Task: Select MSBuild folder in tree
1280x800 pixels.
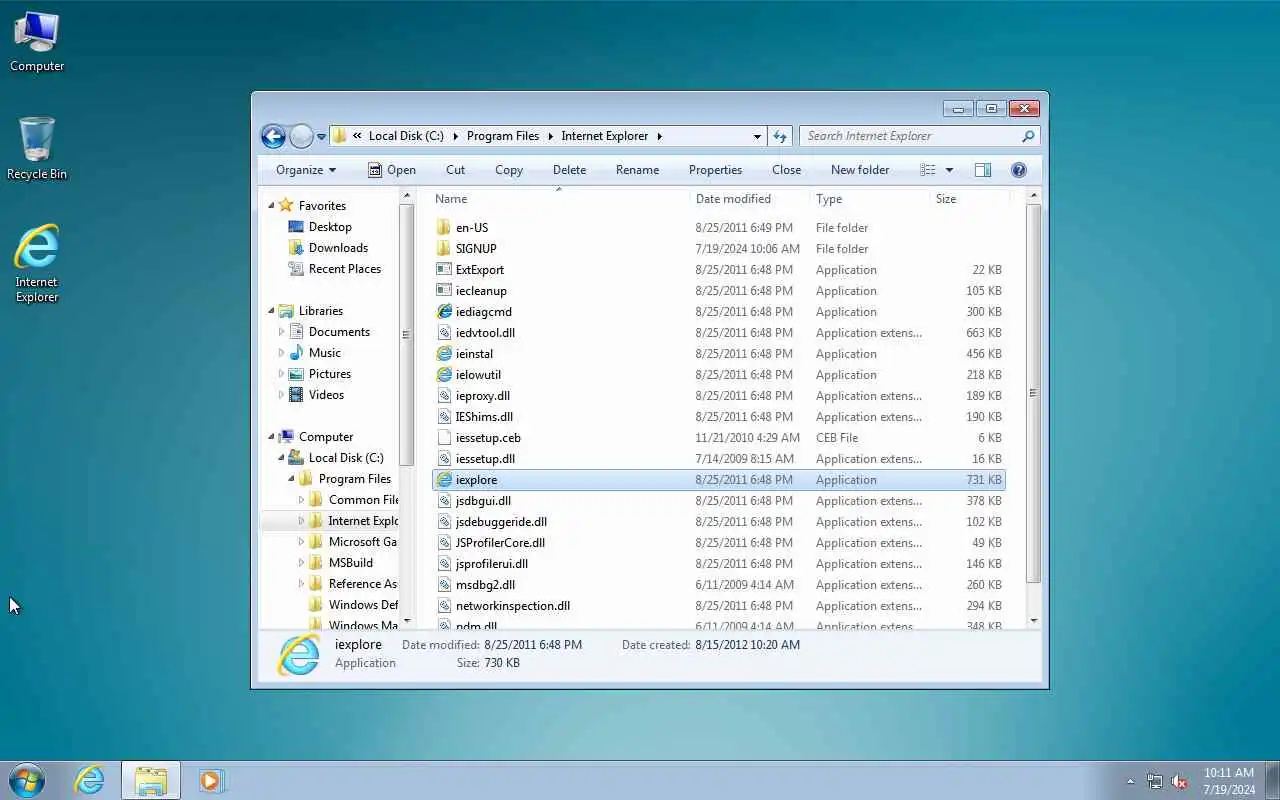Action: coord(351,563)
